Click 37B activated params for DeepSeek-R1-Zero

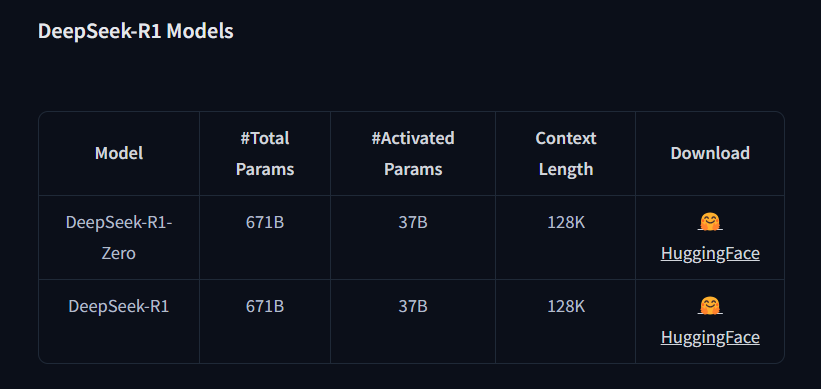(x=413, y=223)
